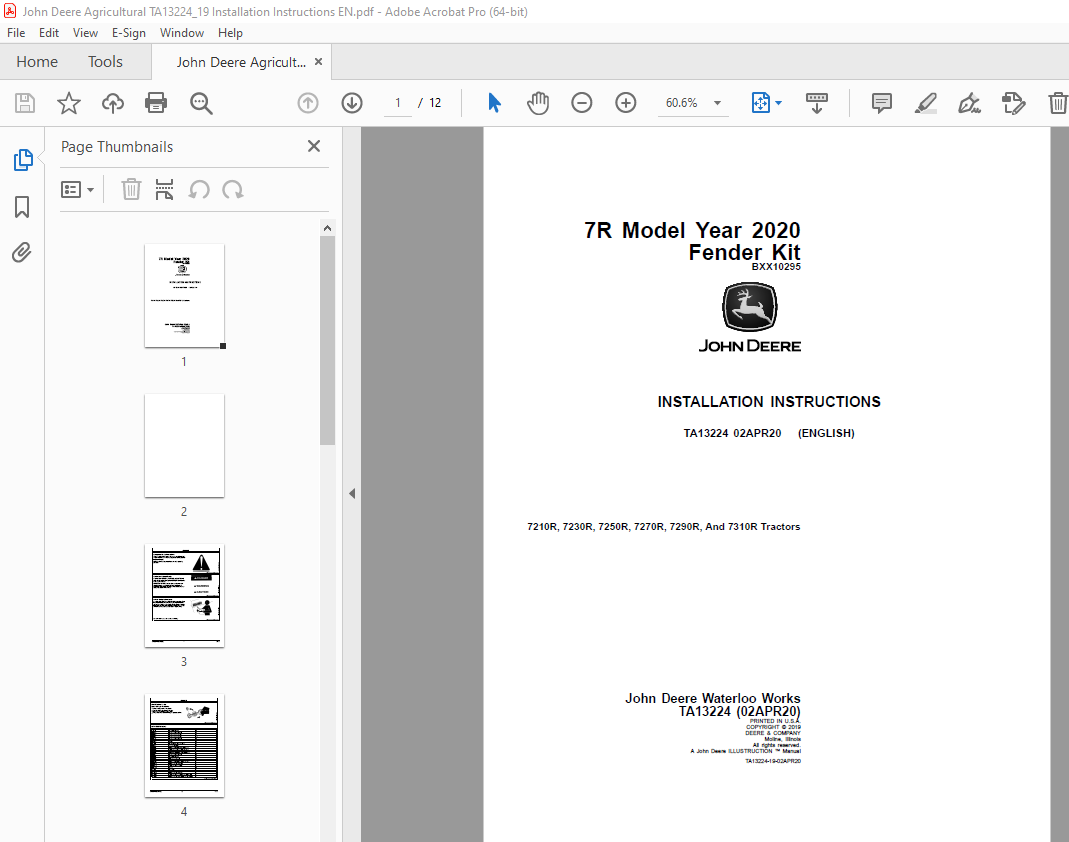
Task: Click the thumbnails scrollbar up arrow
Action: 327,228
